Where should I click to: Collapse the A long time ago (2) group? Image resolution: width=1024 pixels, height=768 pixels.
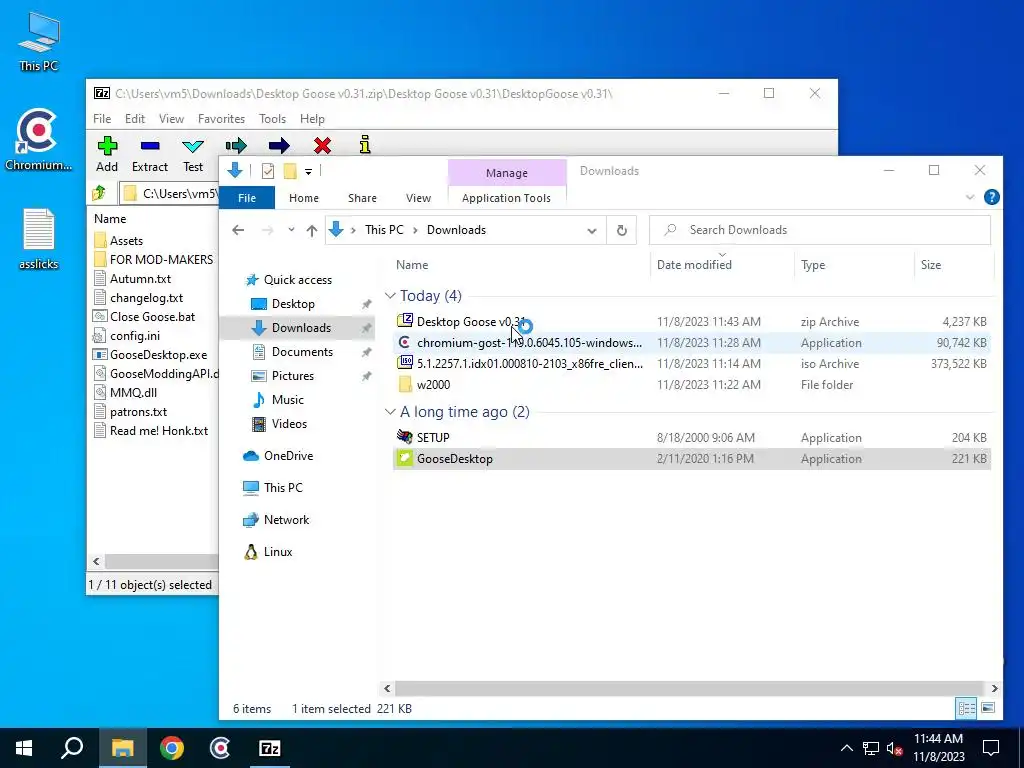391,412
